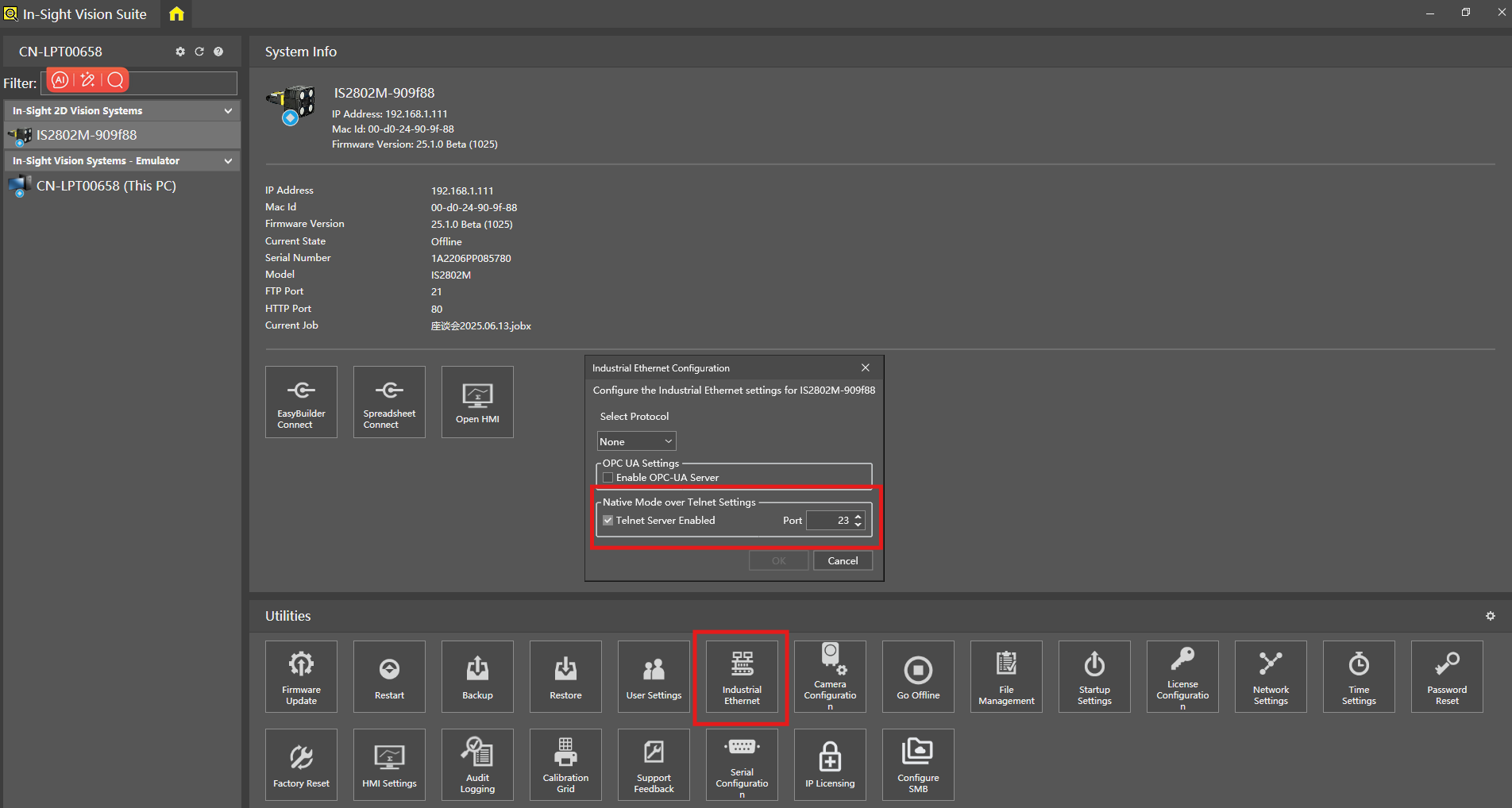Open Time Settings utility
Screen dimensions: 1512x808
point(1359,676)
